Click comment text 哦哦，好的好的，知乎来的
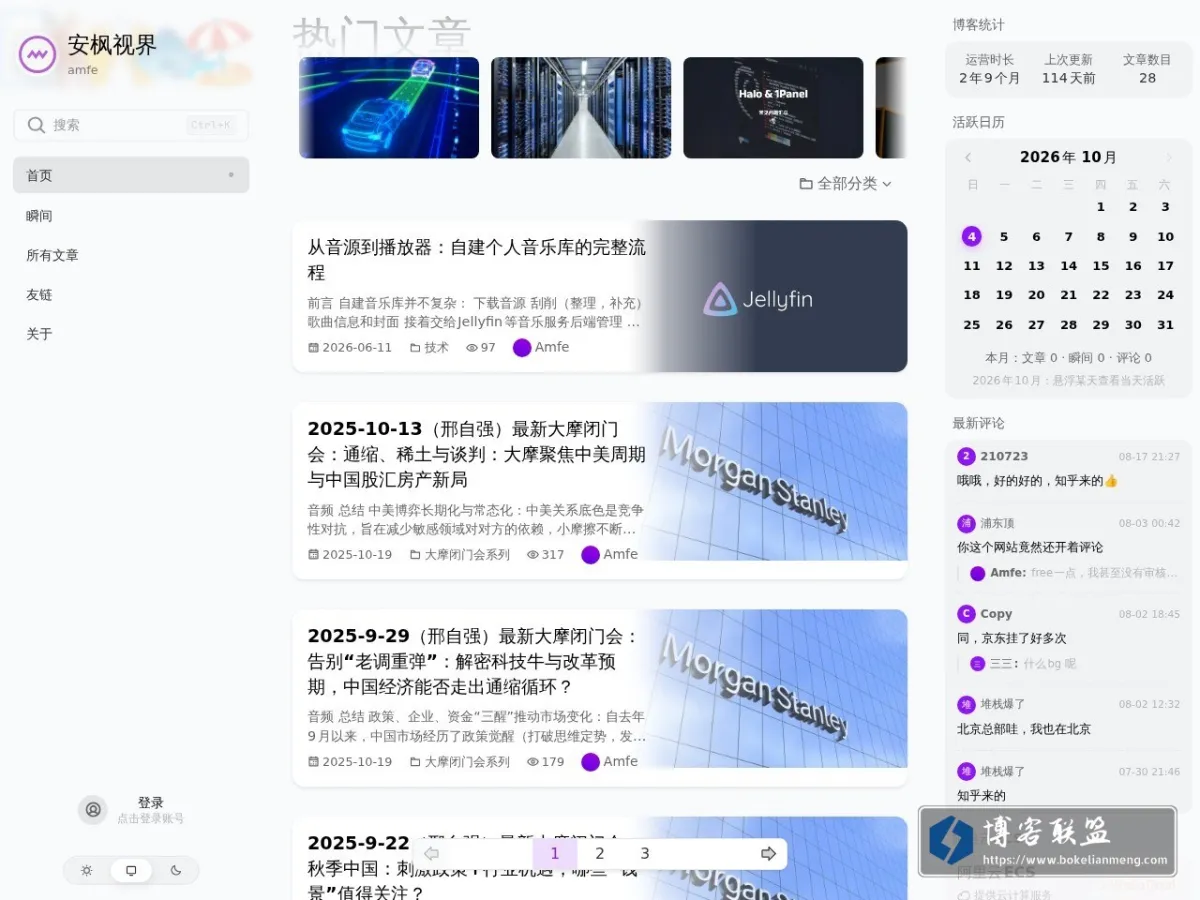 (x=1037, y=481)
